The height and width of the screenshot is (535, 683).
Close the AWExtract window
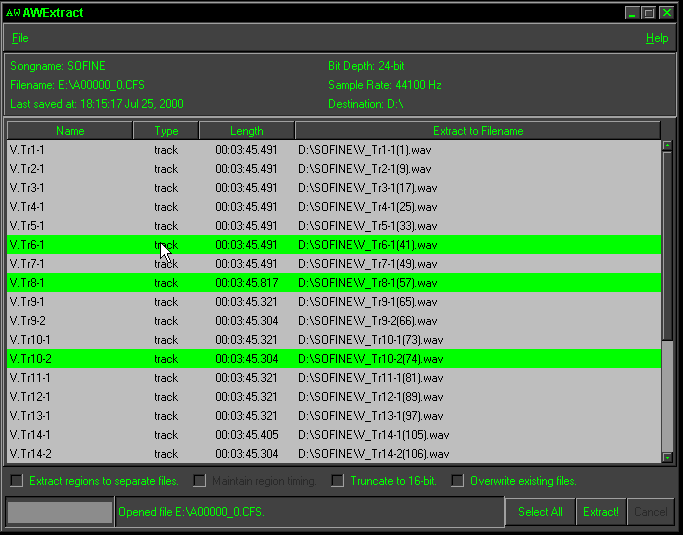666,13
